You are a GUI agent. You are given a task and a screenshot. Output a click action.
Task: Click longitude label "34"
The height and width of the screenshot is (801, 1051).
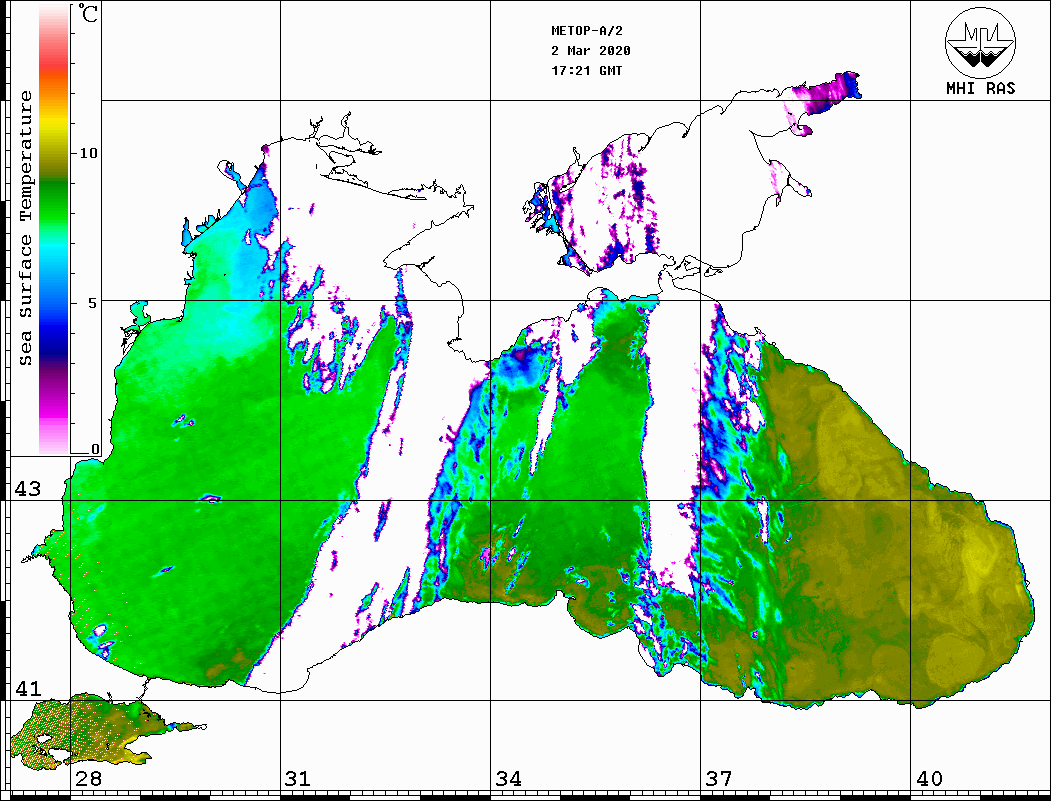tap(508, 779)
